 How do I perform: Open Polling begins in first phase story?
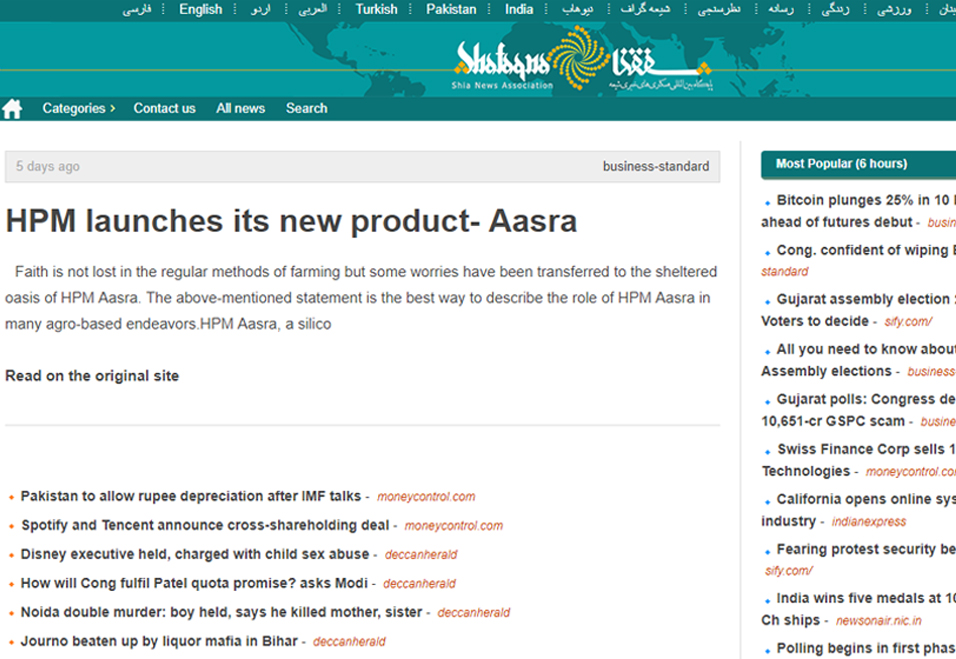tap(866, 648)
